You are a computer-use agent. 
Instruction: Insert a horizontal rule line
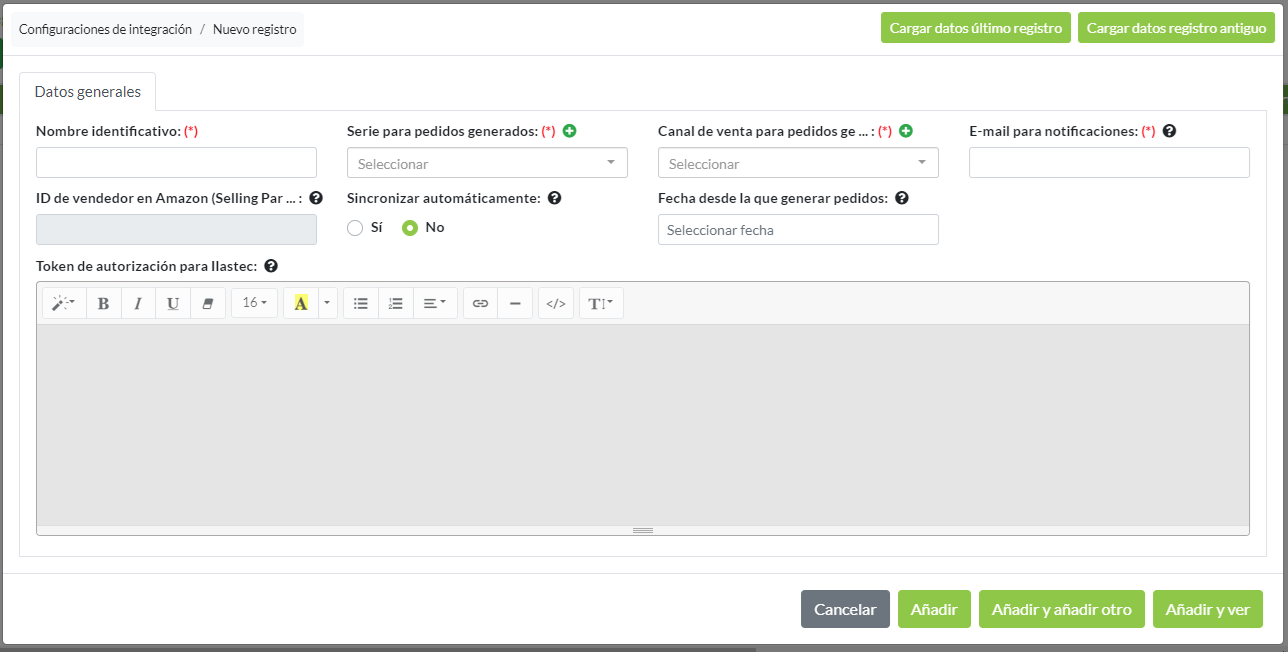[x=515, y=303]
